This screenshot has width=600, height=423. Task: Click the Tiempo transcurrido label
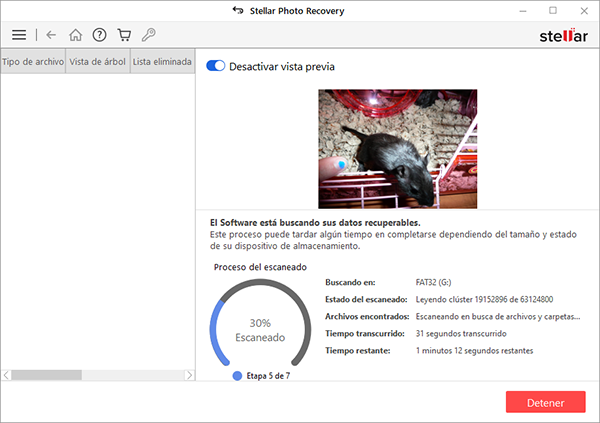tap(365, 334)
